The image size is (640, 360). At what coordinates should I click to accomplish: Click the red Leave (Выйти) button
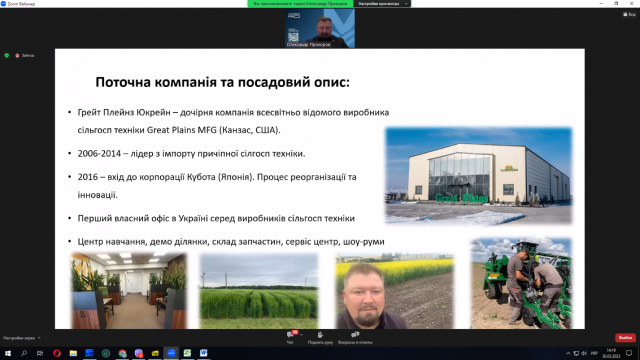pyautogui.click(x=625, y=338)
